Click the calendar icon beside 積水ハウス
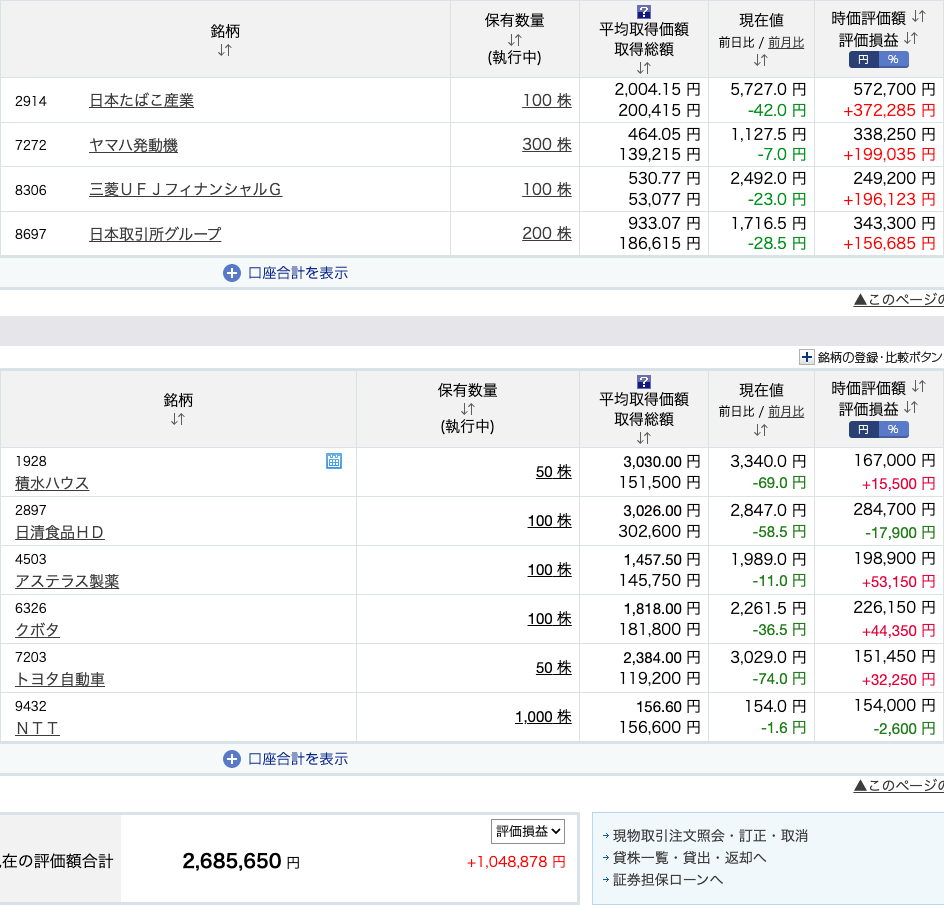This screenshot has width=944, height=905. pos(334,461)
